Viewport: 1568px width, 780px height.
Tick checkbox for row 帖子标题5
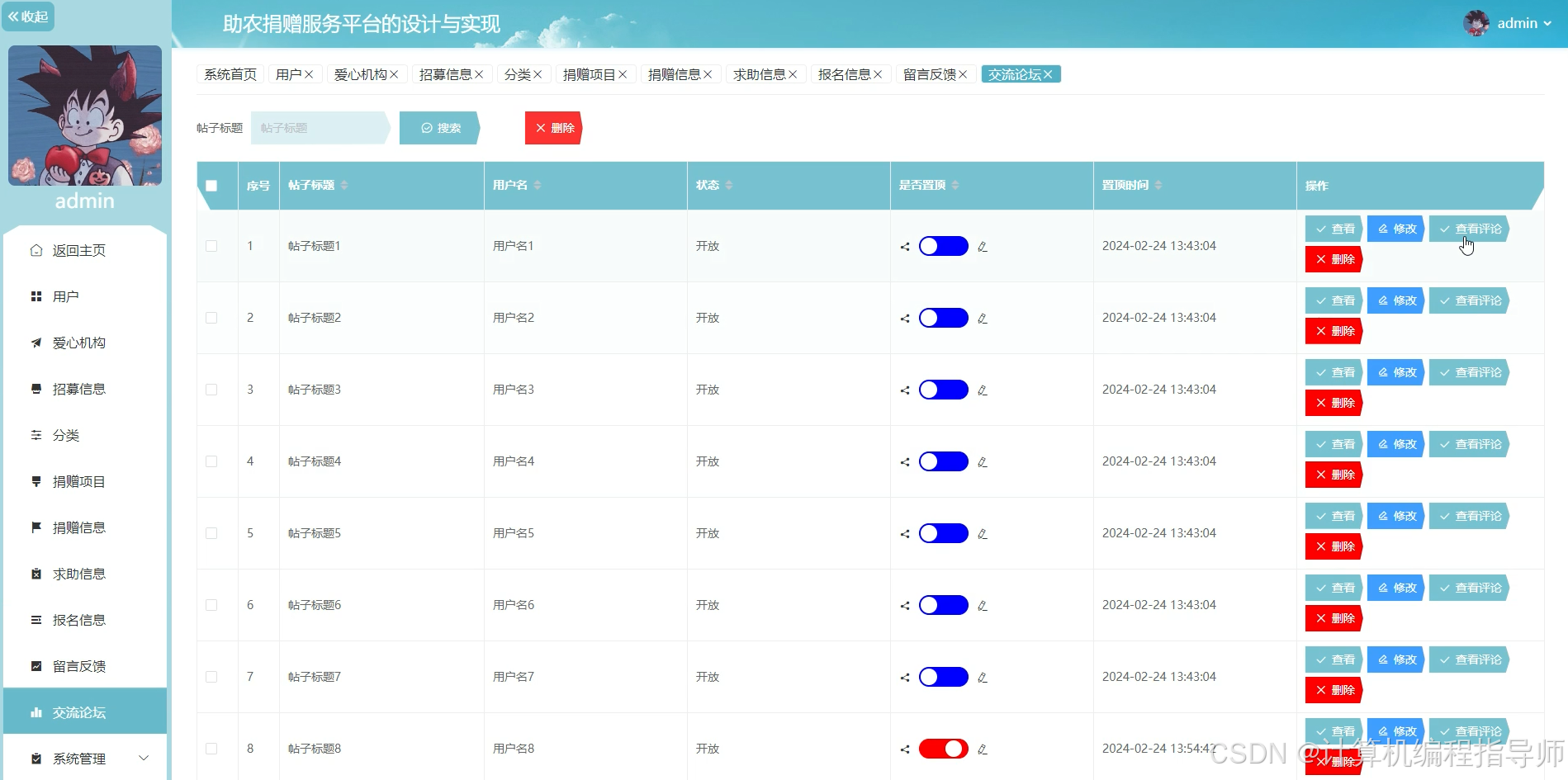tap(211, 533)
